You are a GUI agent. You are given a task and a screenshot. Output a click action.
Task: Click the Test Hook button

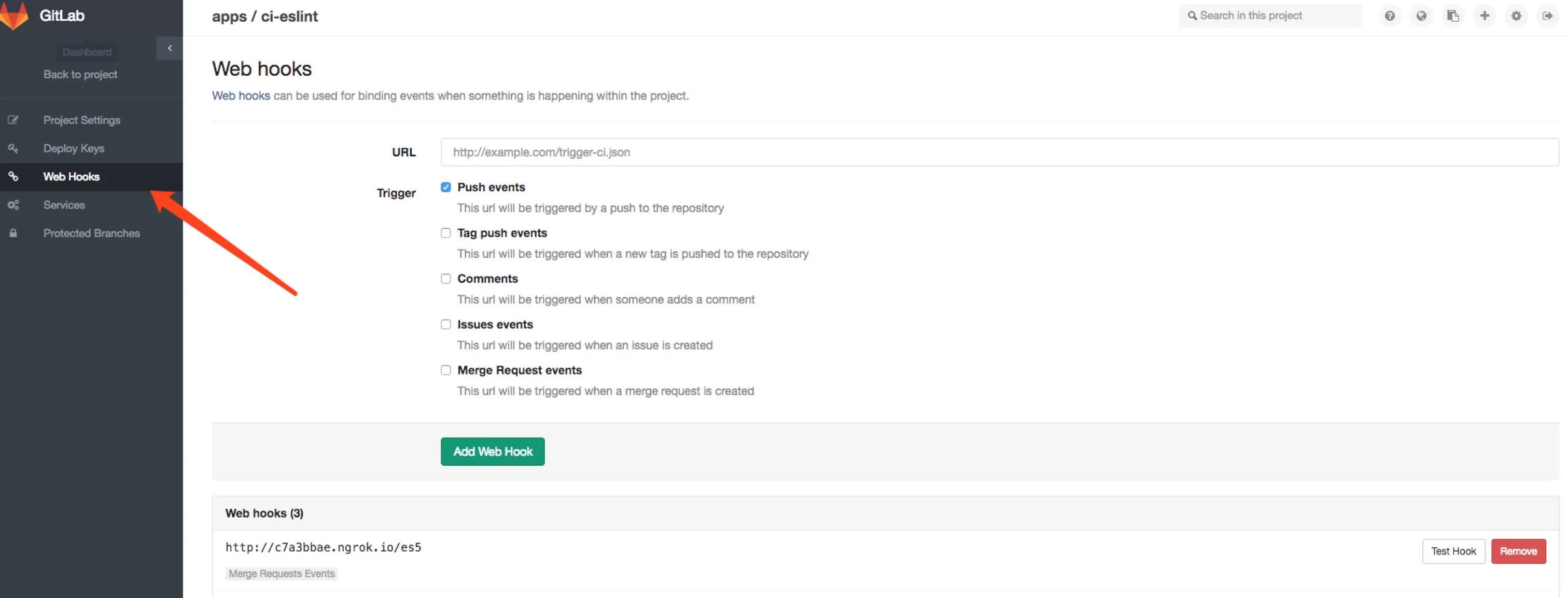(1453, 551)
